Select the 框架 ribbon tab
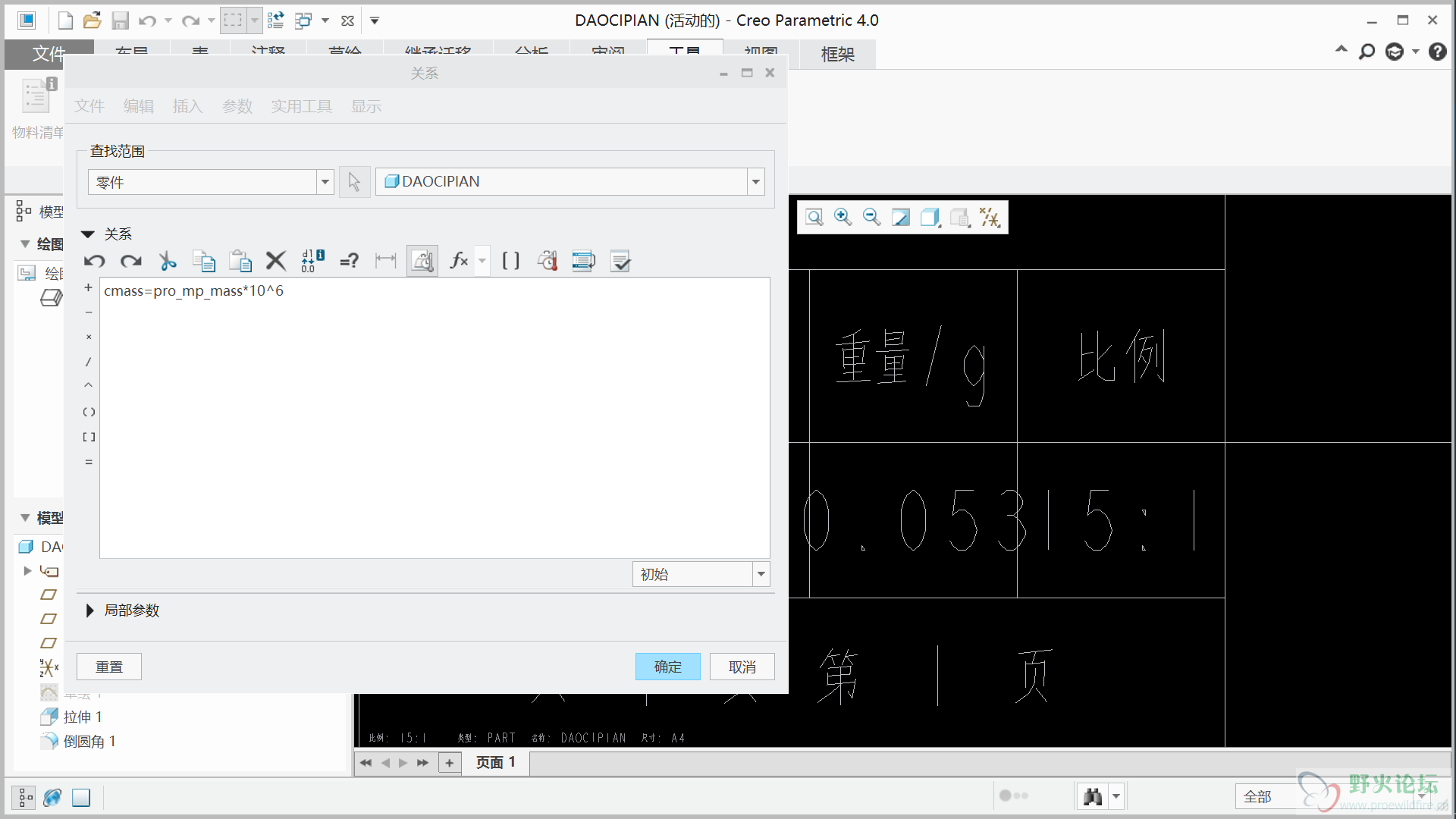Viewport: 1456px width, 819px height. click(838, 55)
